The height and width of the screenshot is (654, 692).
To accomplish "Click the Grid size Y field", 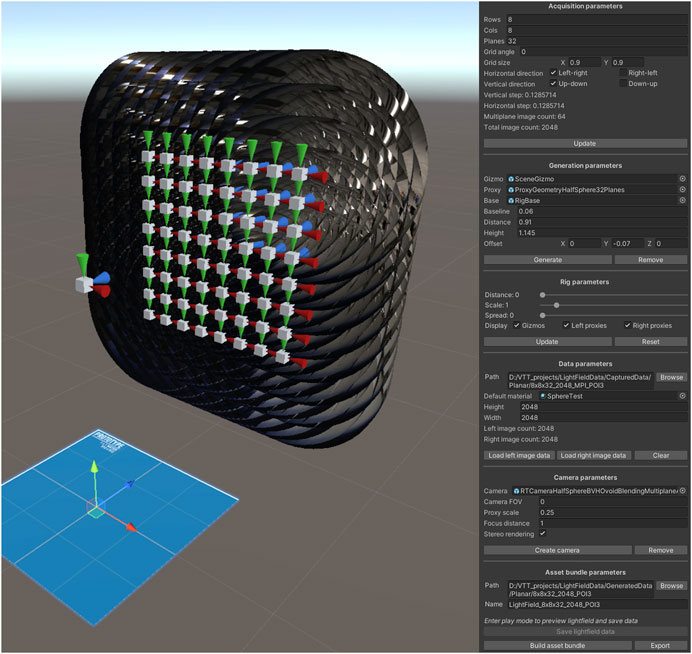I will (627, 63).
